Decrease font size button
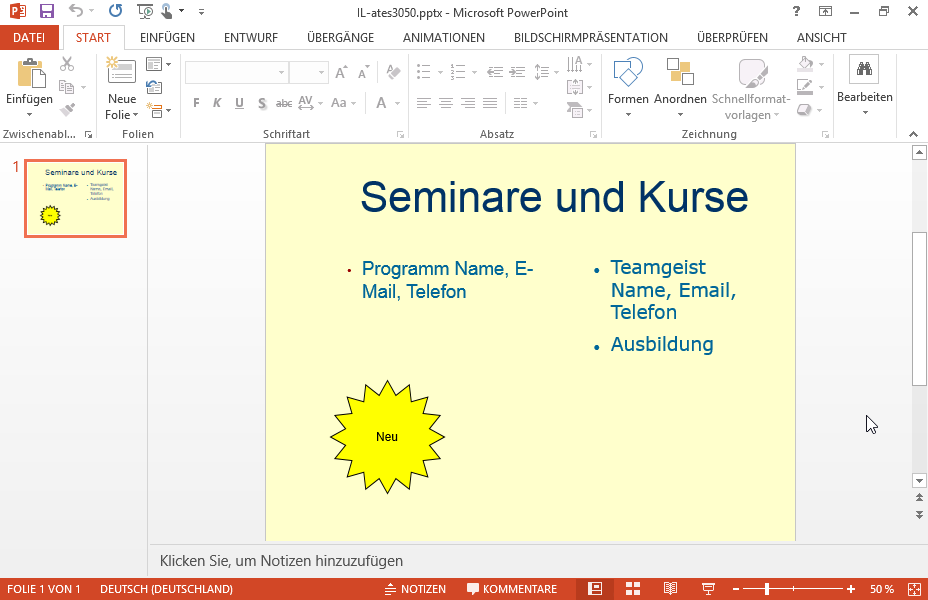The image size is (928, 600). pos(363,72)
